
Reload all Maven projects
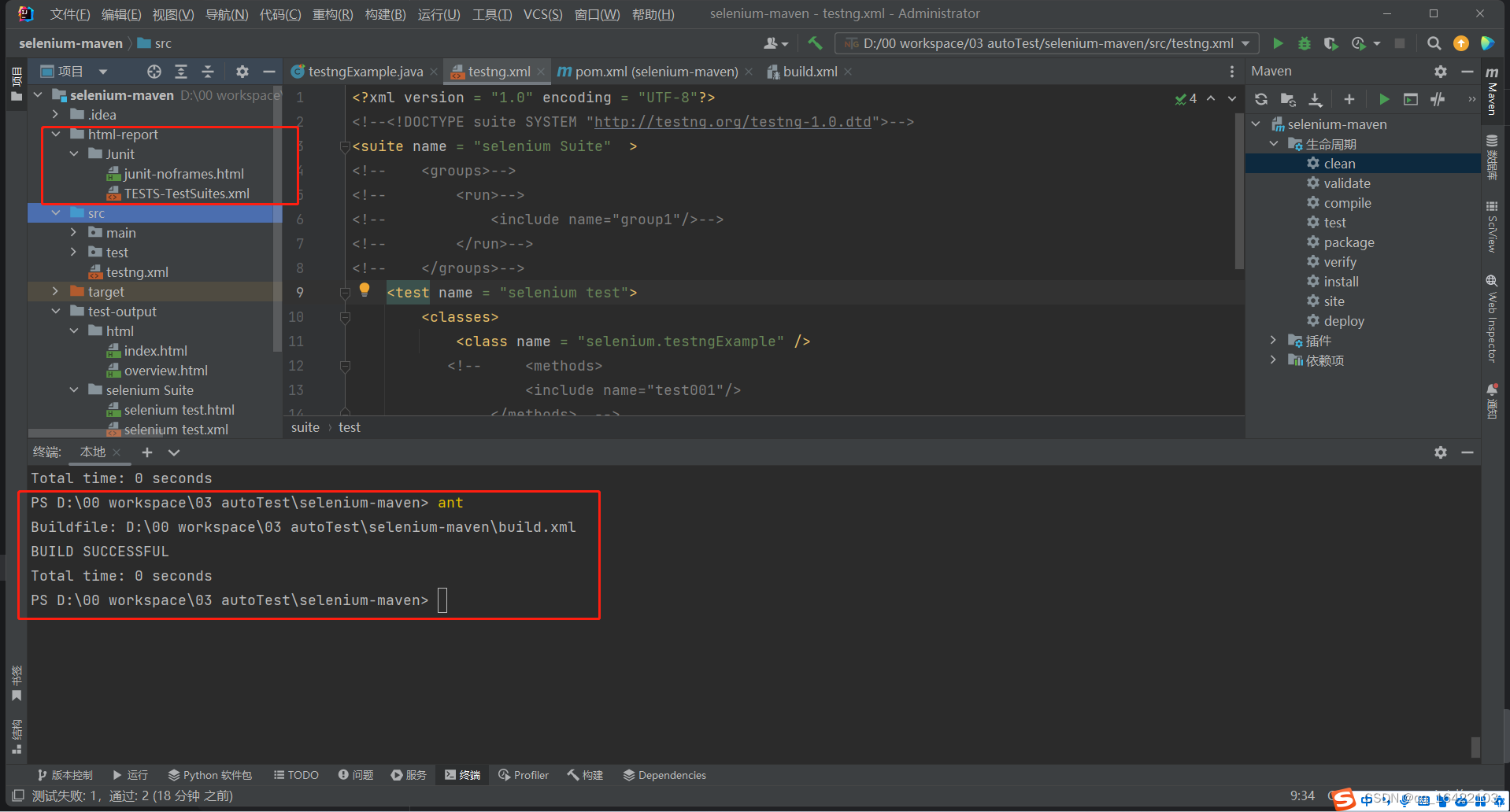[x=1260, y=99]
